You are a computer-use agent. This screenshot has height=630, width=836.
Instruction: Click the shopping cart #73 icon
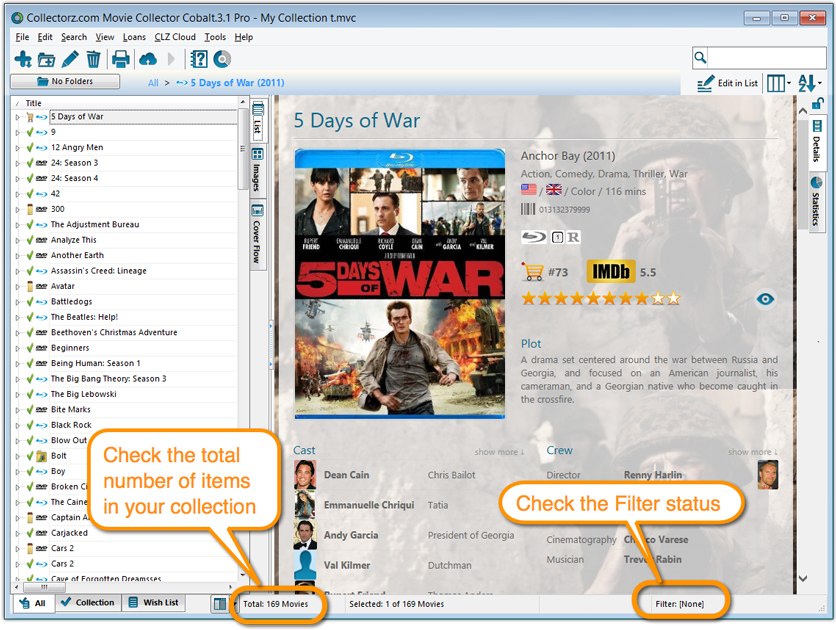tap(532, 272)
